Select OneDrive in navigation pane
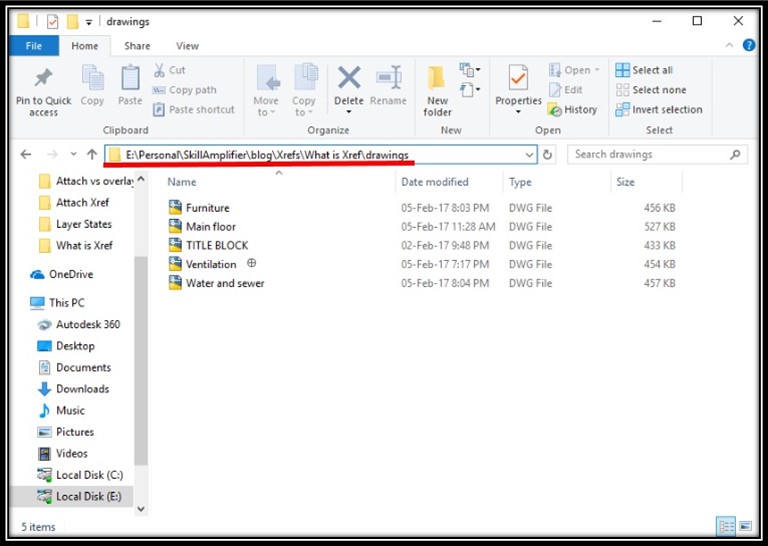The height and width of the screenshot is (546, 768). point(71,274)
